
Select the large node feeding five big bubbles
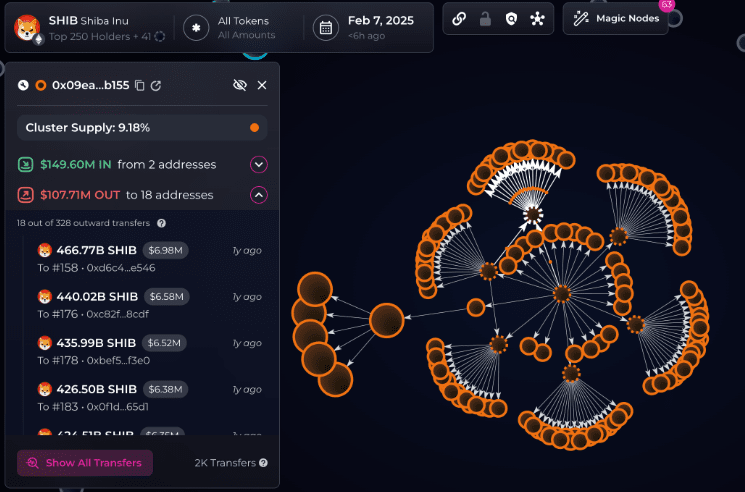click(387, 321)
